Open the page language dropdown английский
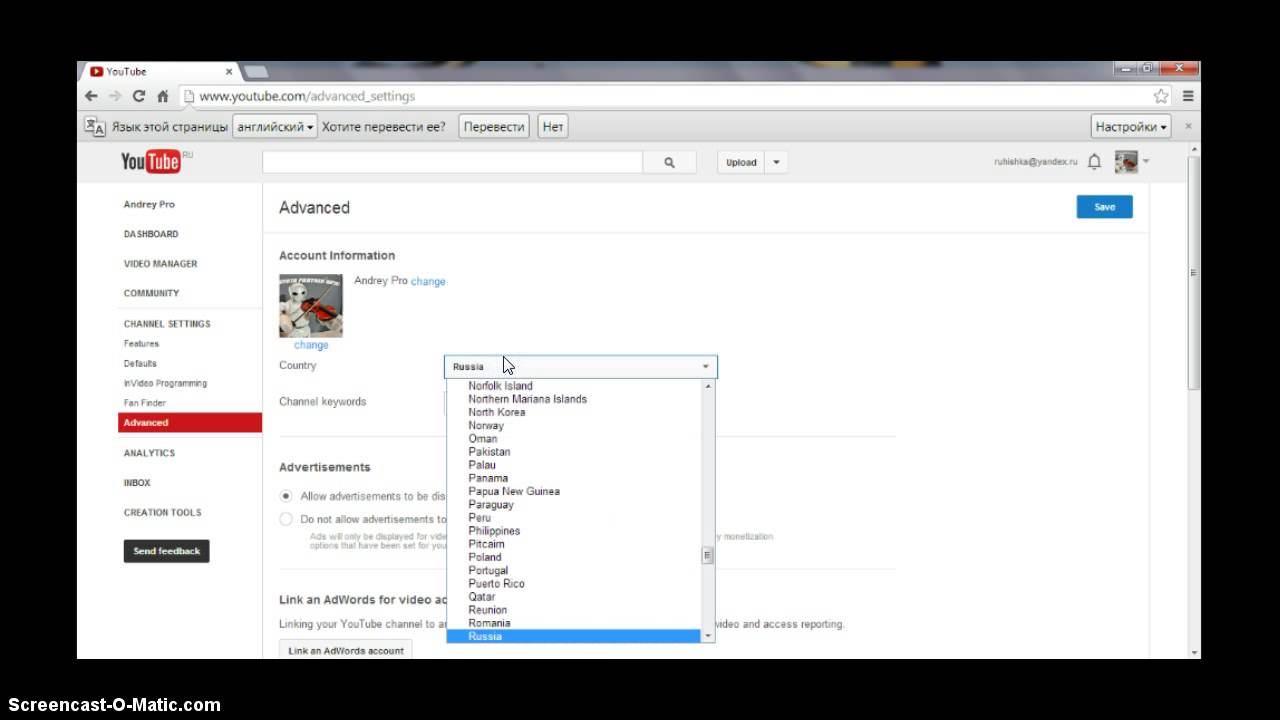This screenshot has width=1280, height=720. point(276,127)
